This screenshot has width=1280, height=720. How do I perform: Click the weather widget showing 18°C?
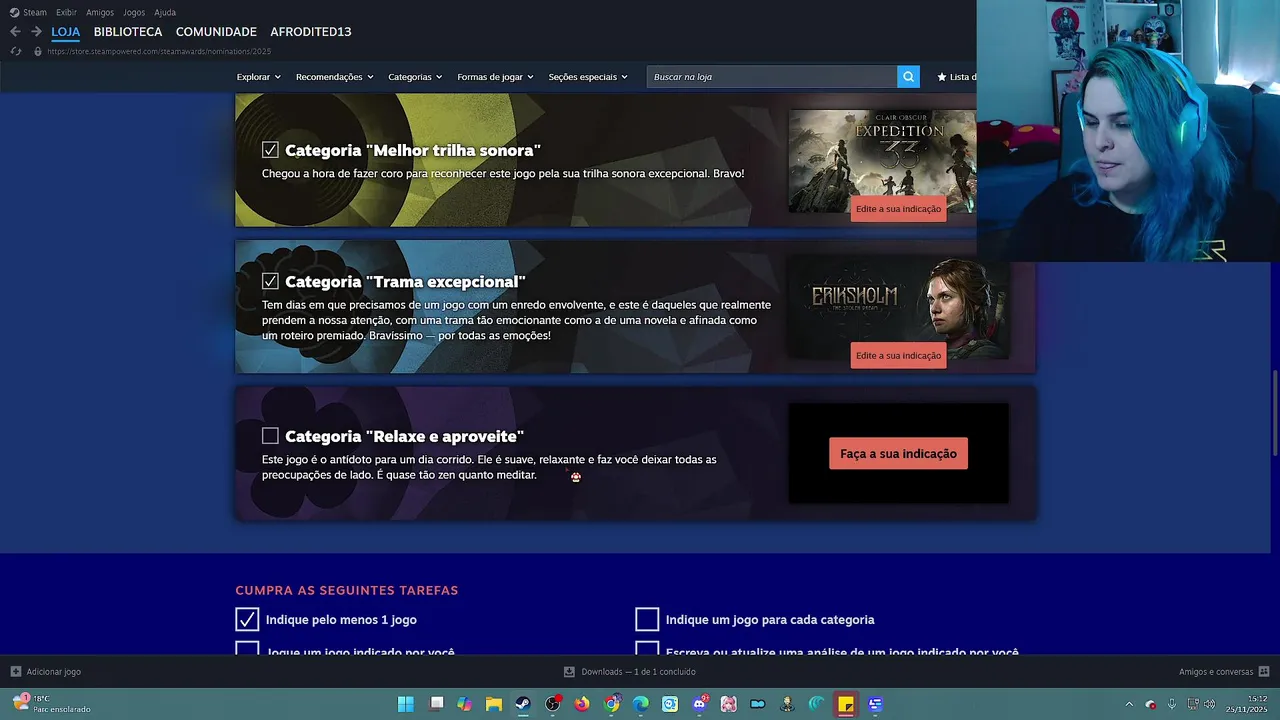(x=52, y=704)
